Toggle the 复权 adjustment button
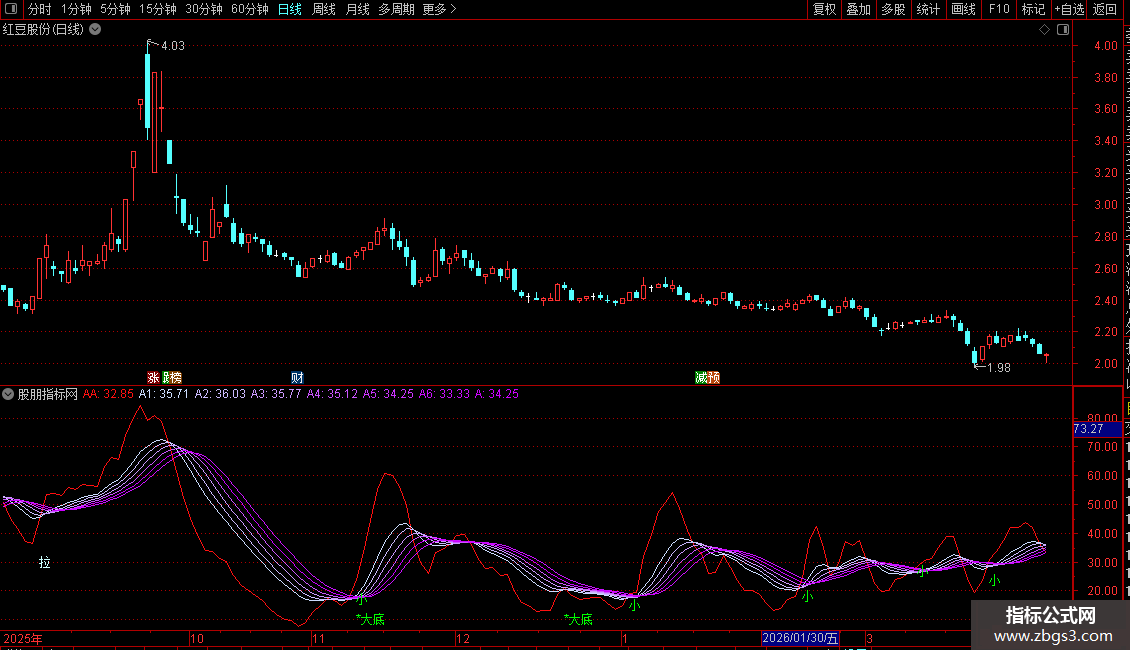Image resolution: width=1130 pixels, height=650 pixels. [824, 9]
